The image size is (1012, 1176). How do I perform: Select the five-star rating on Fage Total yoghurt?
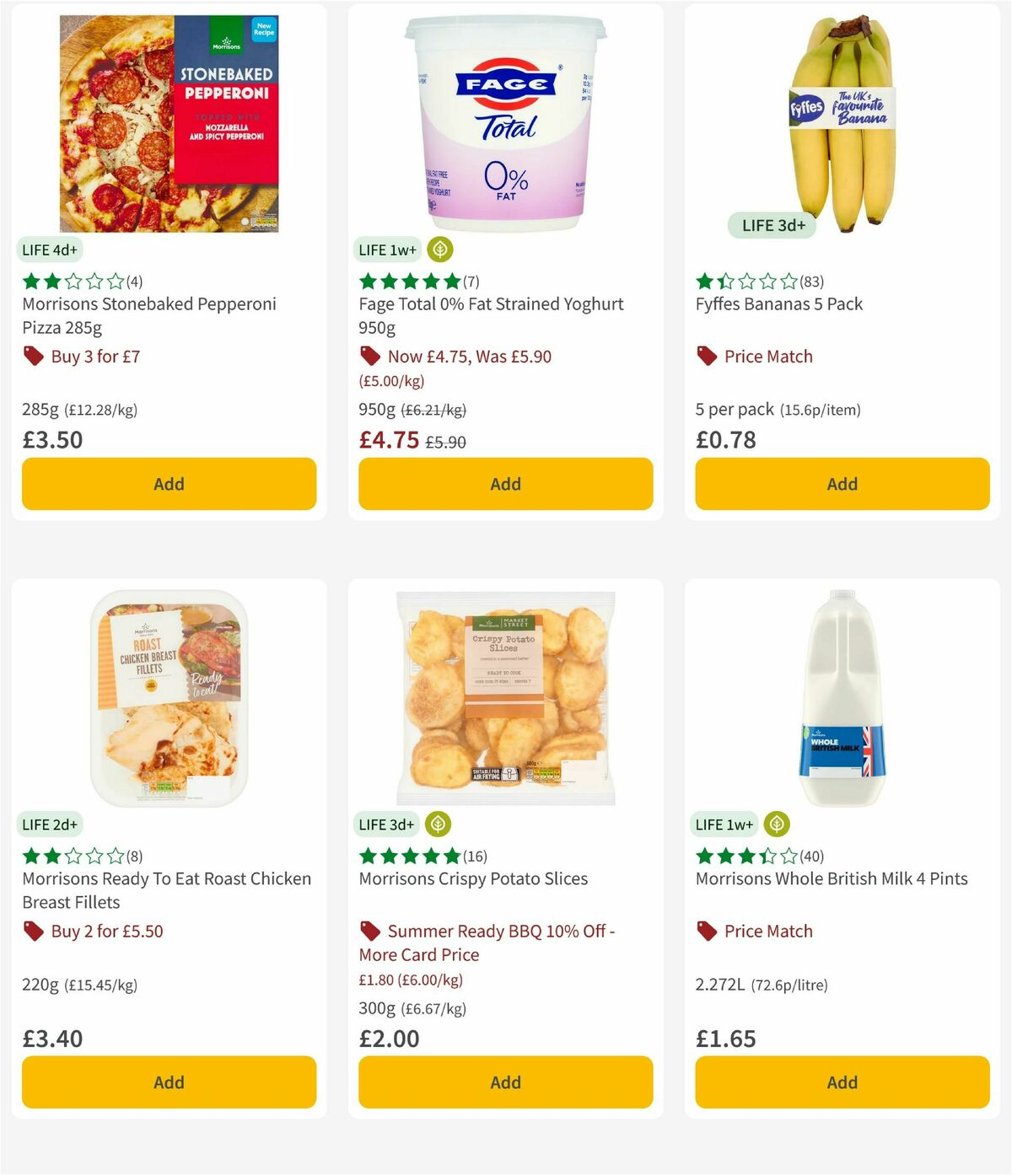[x=406, y=279]
